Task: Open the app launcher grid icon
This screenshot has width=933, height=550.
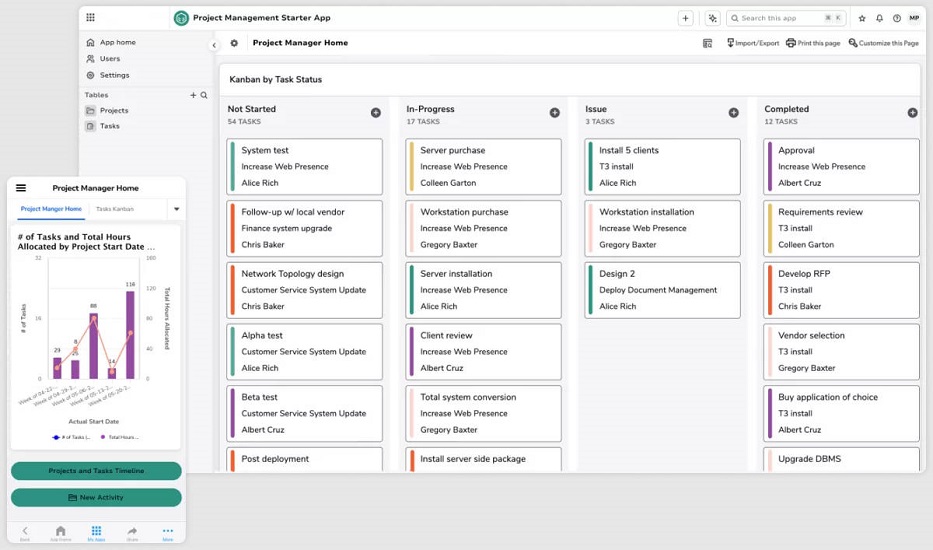Action: point(91,18)
